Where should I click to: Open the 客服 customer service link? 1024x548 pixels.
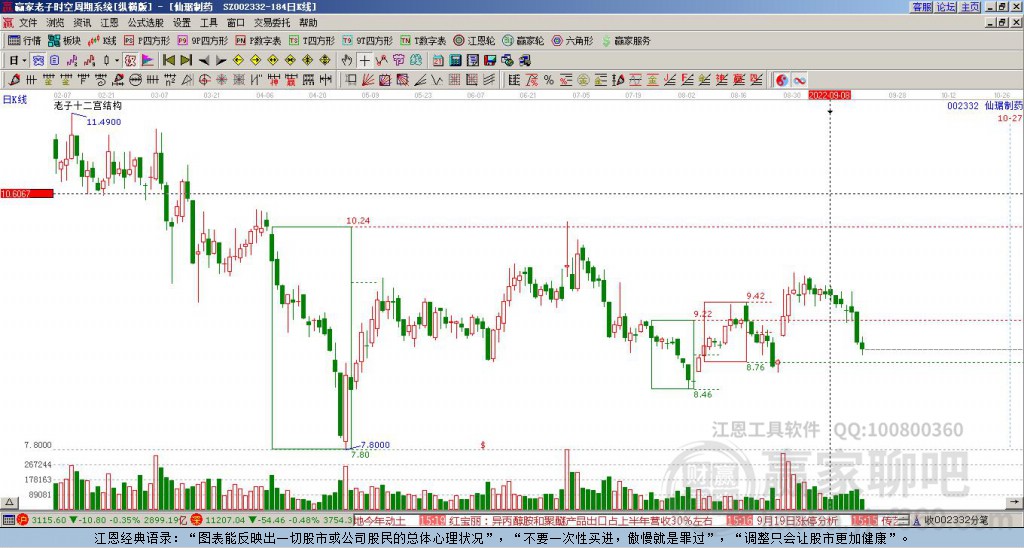[921, 7]
